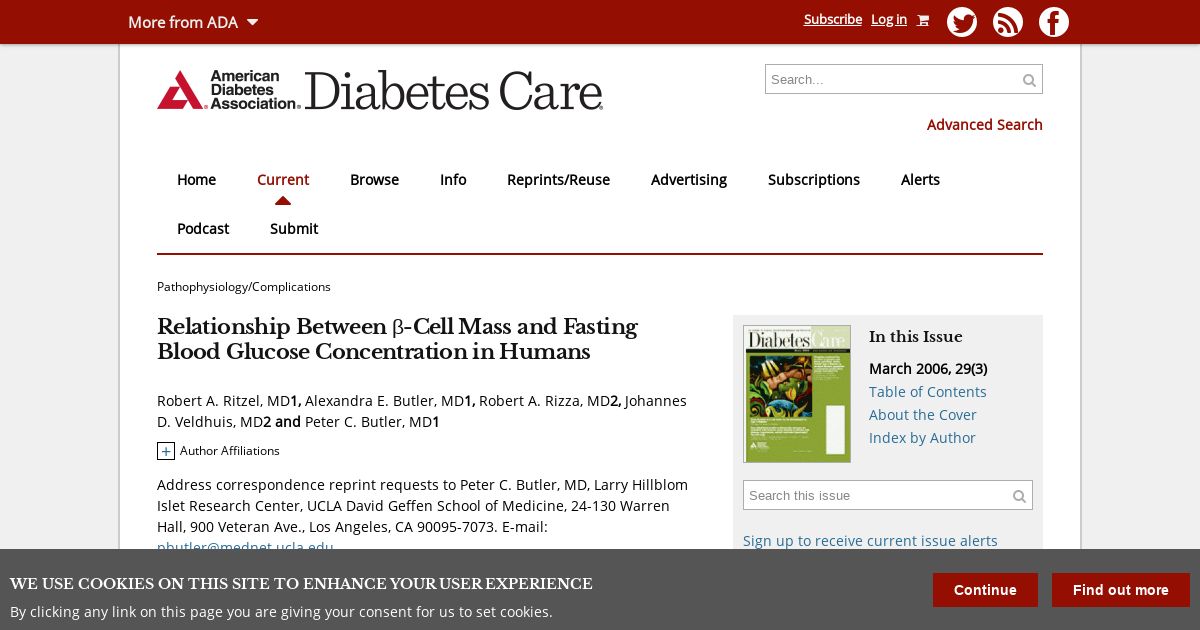1200x630 pixels.
Task: Open the Twitter icon link
Action: point(961,22)
